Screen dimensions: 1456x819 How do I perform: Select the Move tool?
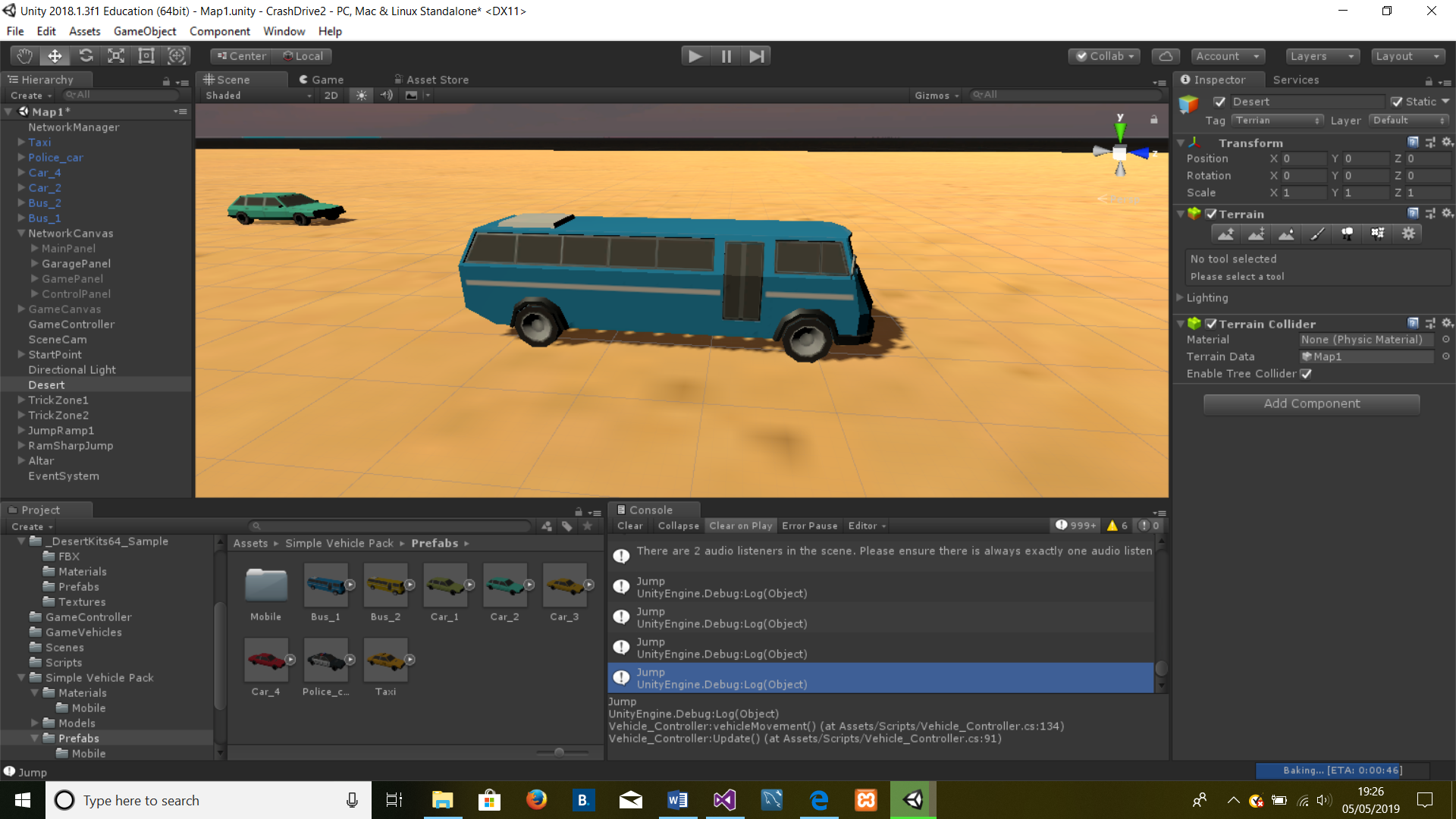click(55, 55)
